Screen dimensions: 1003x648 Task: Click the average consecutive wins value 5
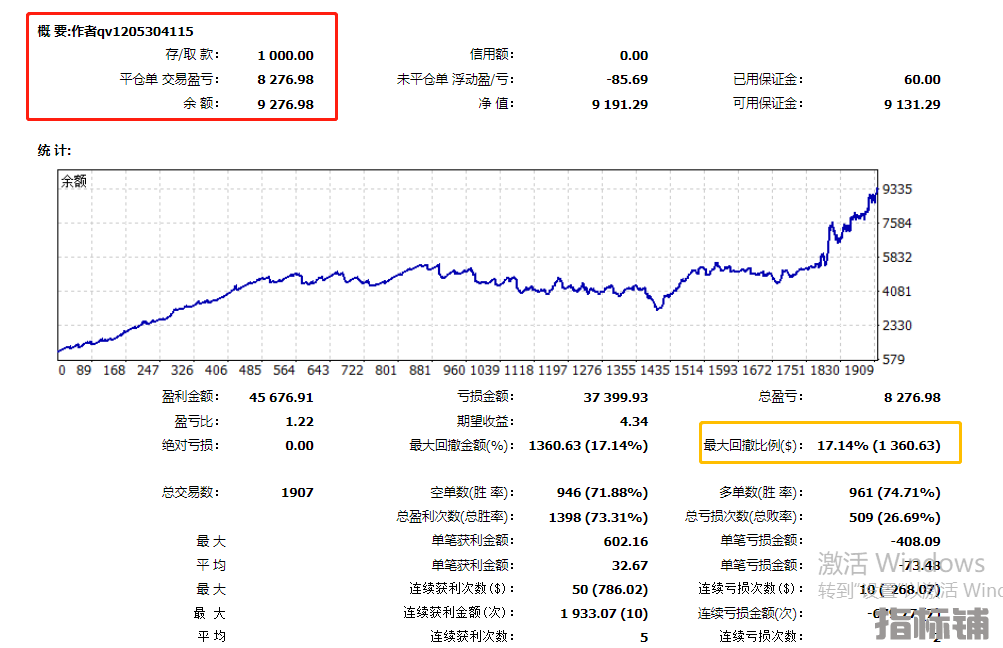(644, 638)
